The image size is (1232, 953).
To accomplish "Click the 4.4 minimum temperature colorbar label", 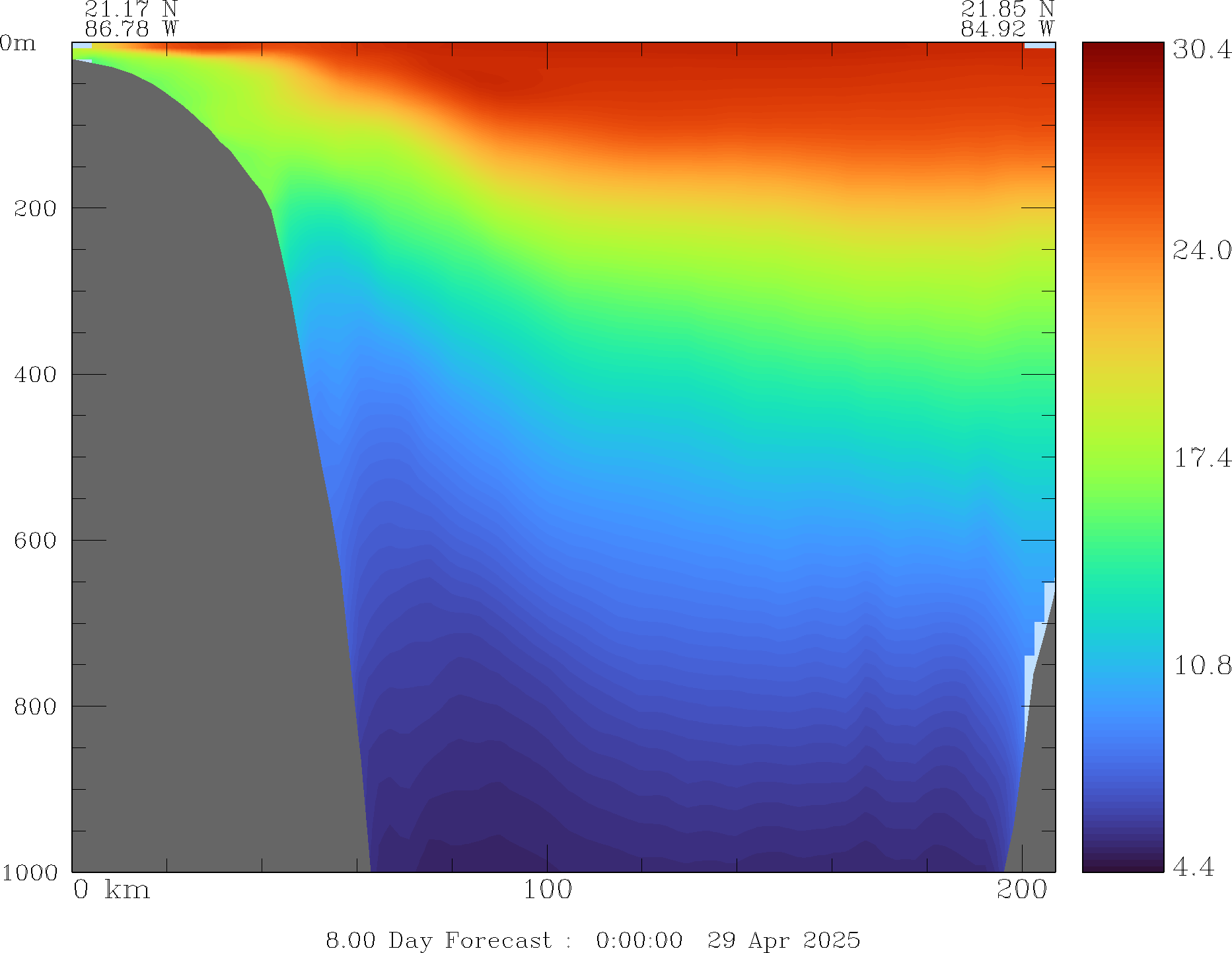I will pos(1193,866).
